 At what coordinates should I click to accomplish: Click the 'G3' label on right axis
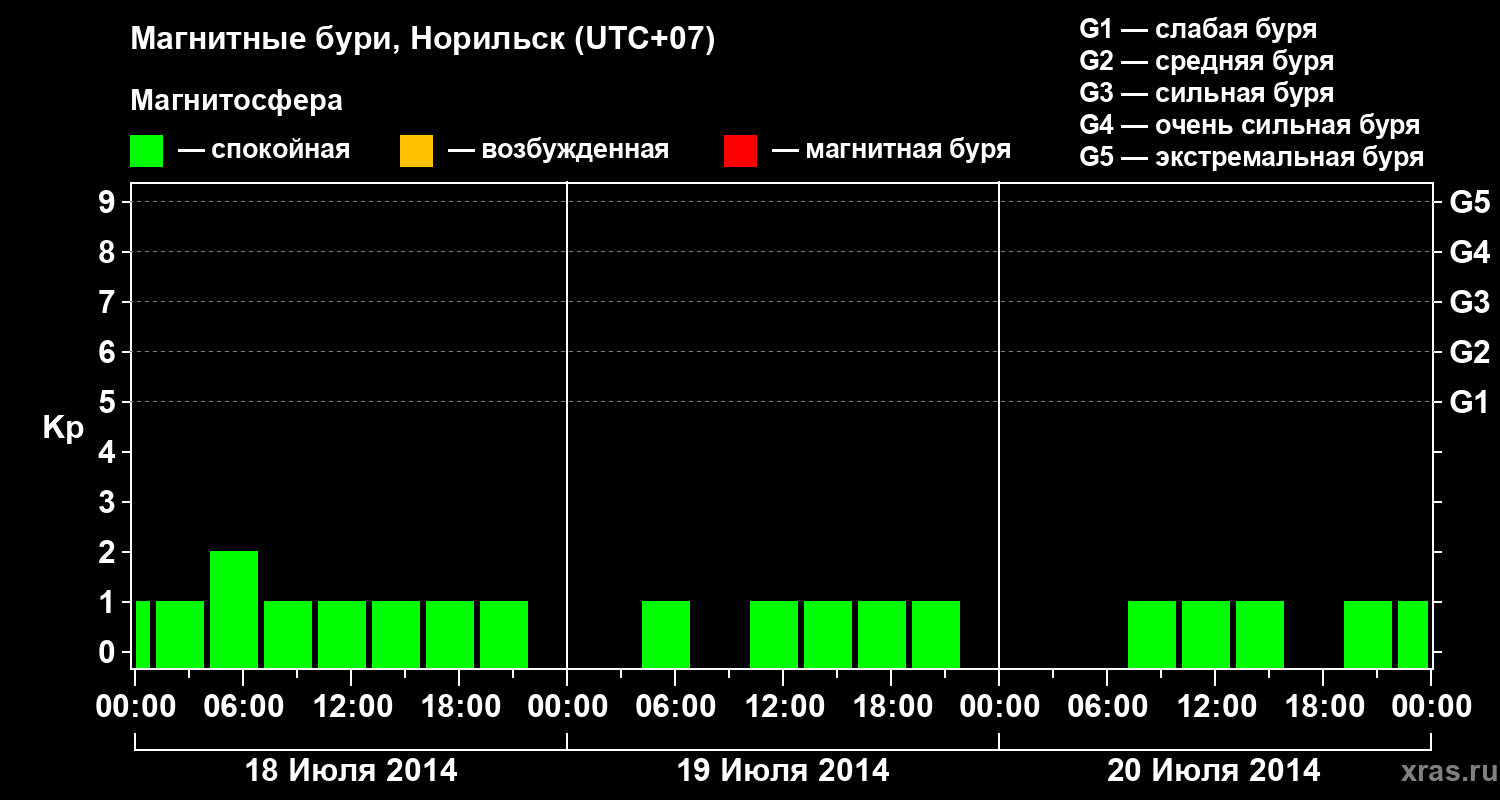pyautogui.click(x=1470, y=302)
